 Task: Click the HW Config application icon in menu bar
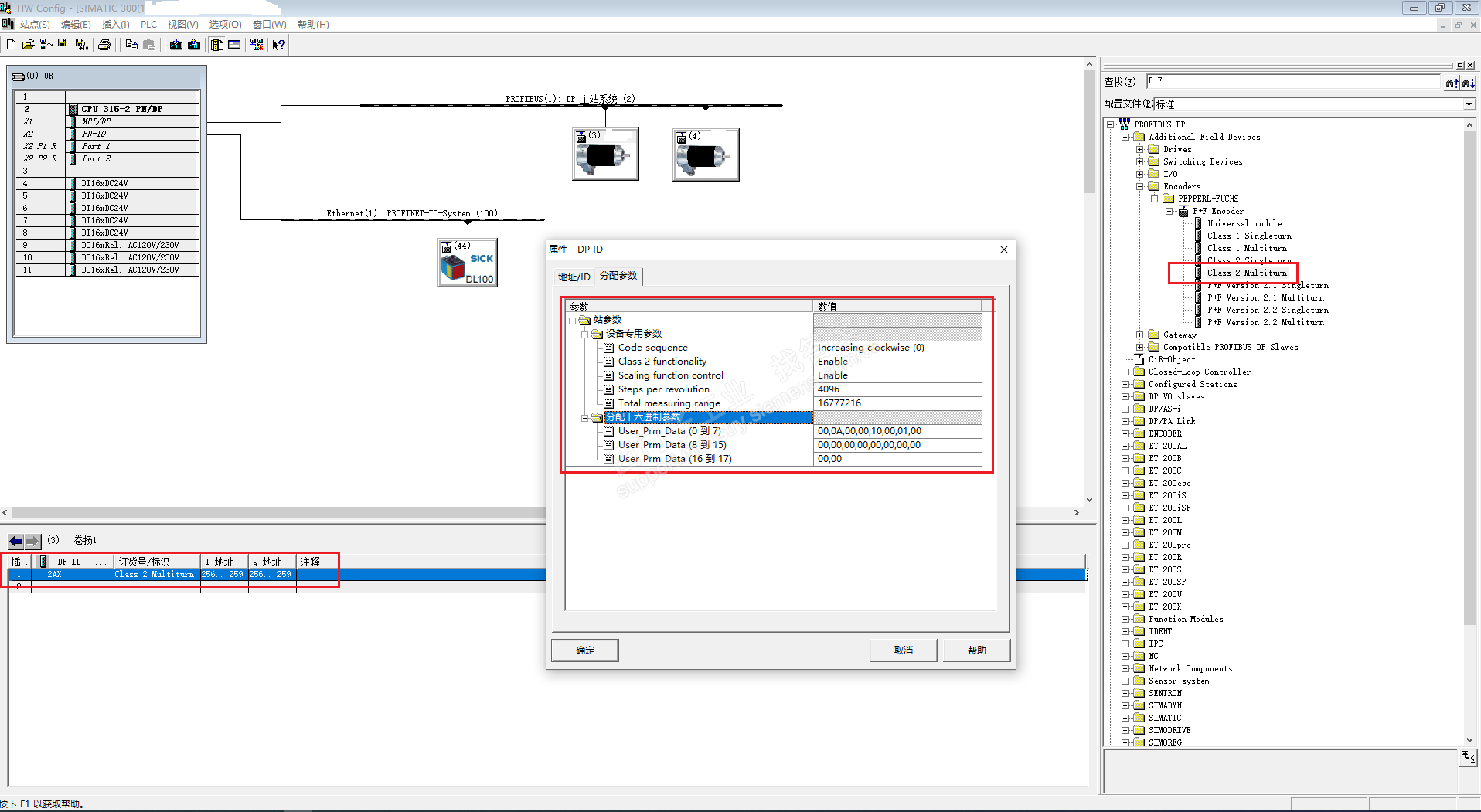[x=8, y=24]
